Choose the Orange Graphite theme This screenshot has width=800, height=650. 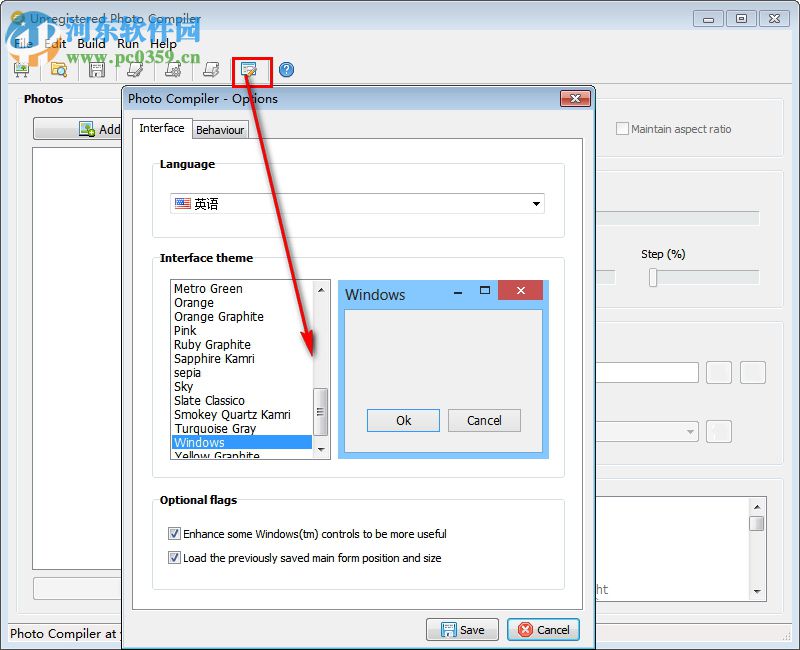click(x=242, y=316)
